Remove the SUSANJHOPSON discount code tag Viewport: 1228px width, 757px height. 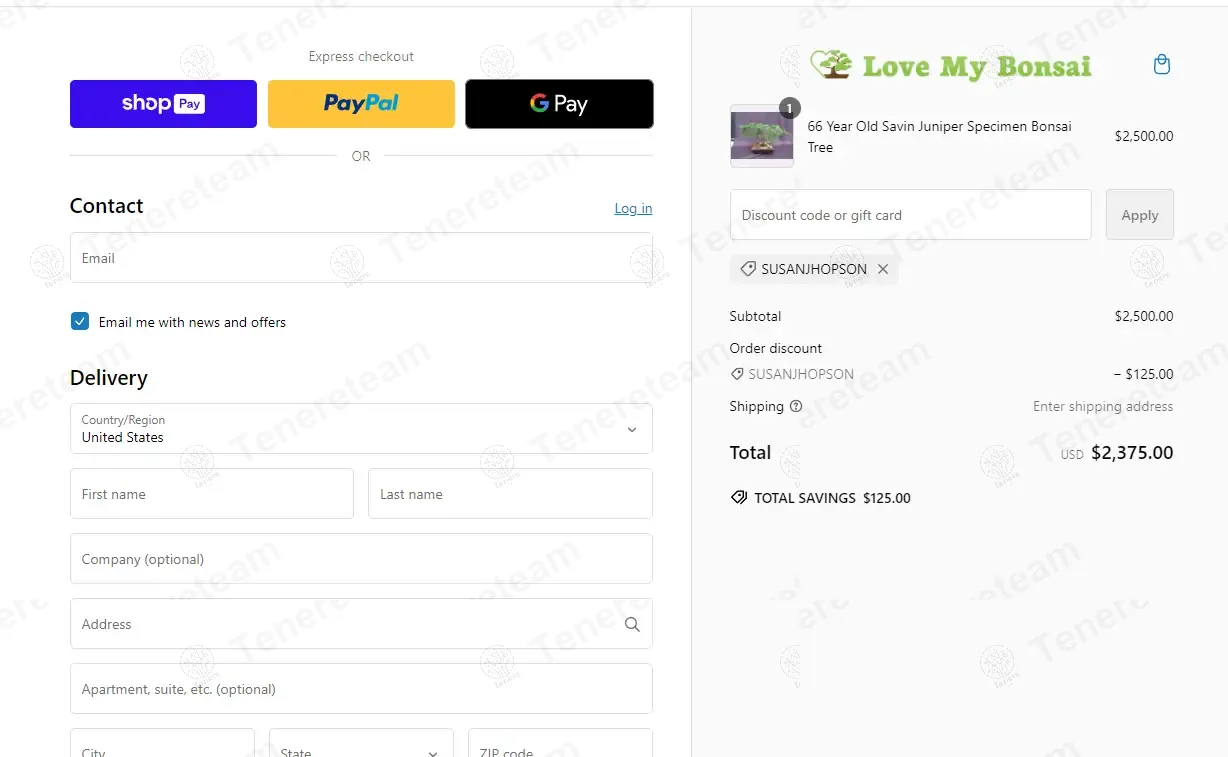[883, 269]
